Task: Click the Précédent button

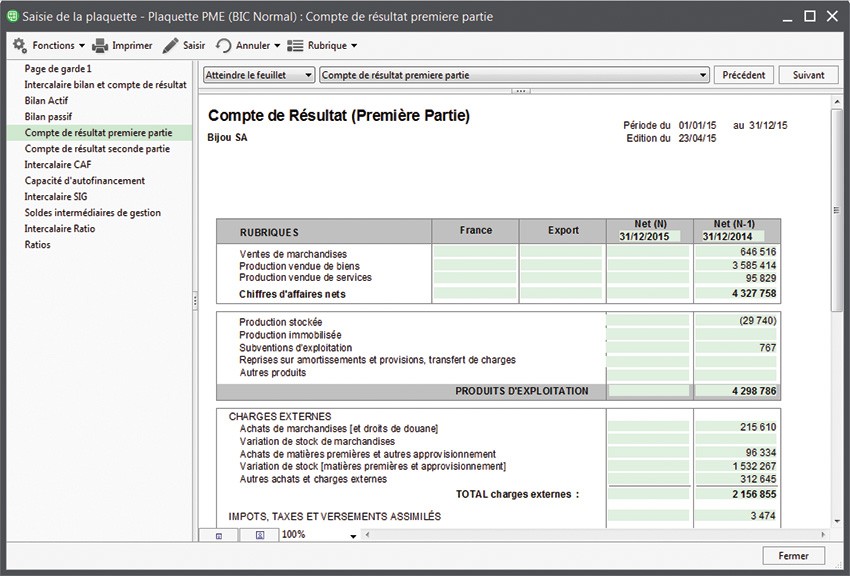Action: pyautogui.click(x=744, y=75)
